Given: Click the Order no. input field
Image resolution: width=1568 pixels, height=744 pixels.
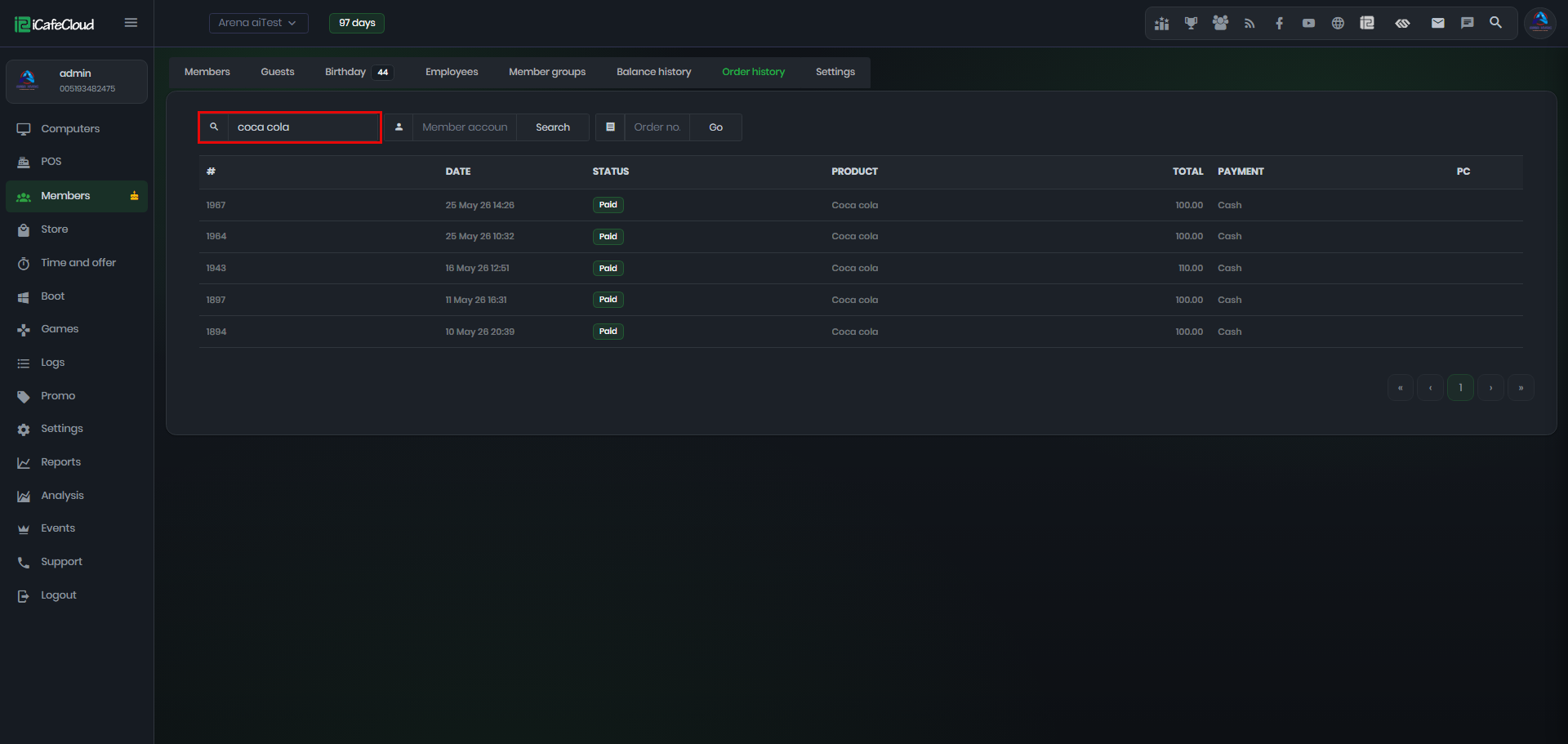Looking at the screenshot, I should click(x=657, y=127).
